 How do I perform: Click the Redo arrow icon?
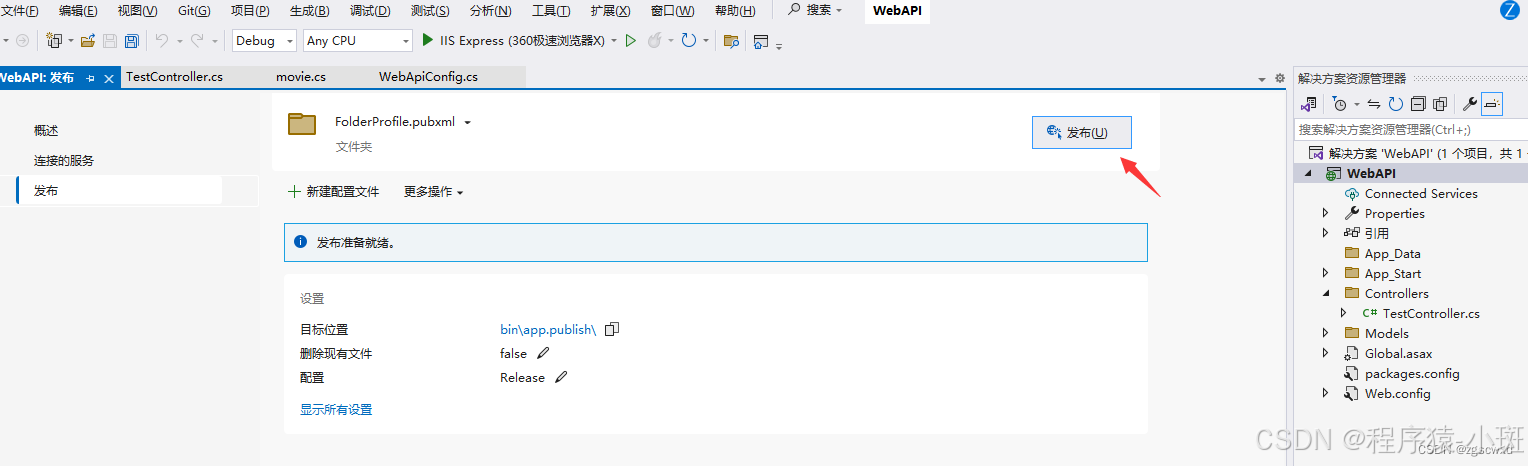tap(197, 41)
